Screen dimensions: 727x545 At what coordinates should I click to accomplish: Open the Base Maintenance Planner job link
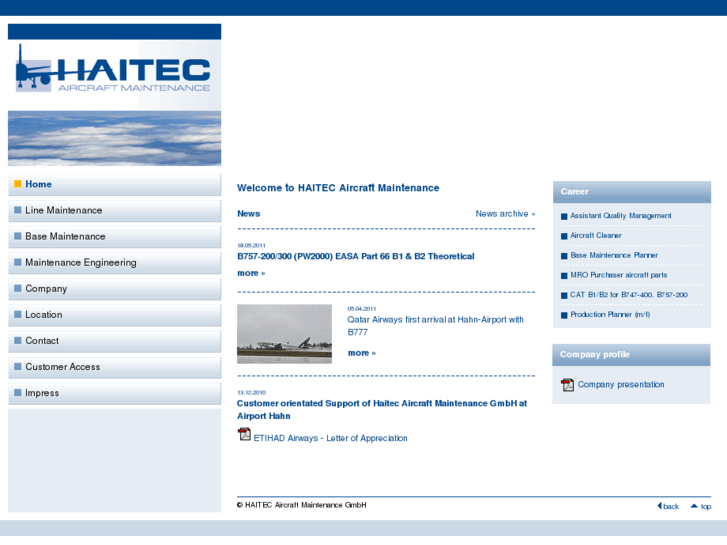click(x=614, y=256)
